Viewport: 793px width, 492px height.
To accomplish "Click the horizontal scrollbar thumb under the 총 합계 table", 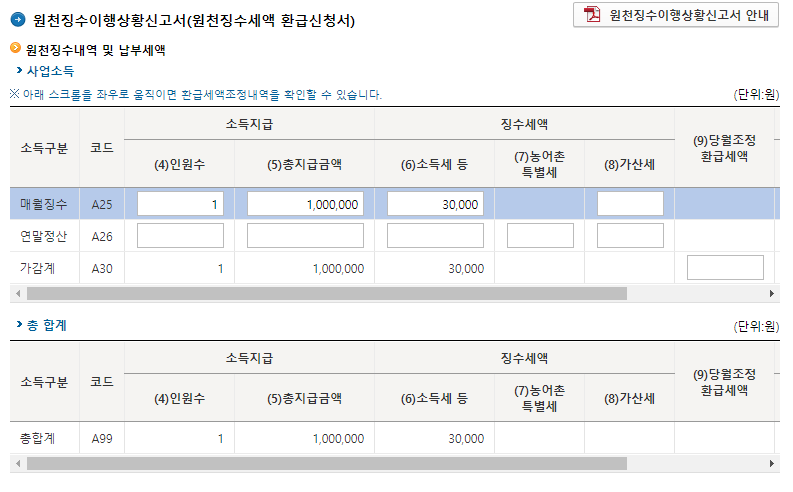I will pyautogui.click(x=327, y=463).
